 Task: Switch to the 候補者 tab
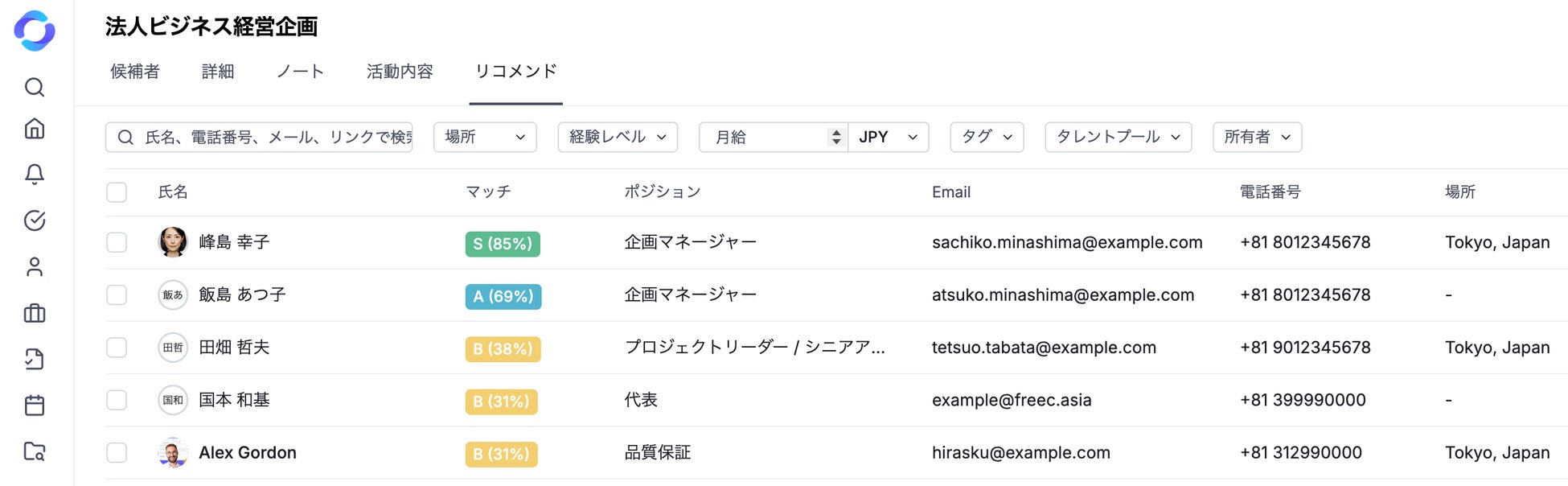[x=135, y=72]
